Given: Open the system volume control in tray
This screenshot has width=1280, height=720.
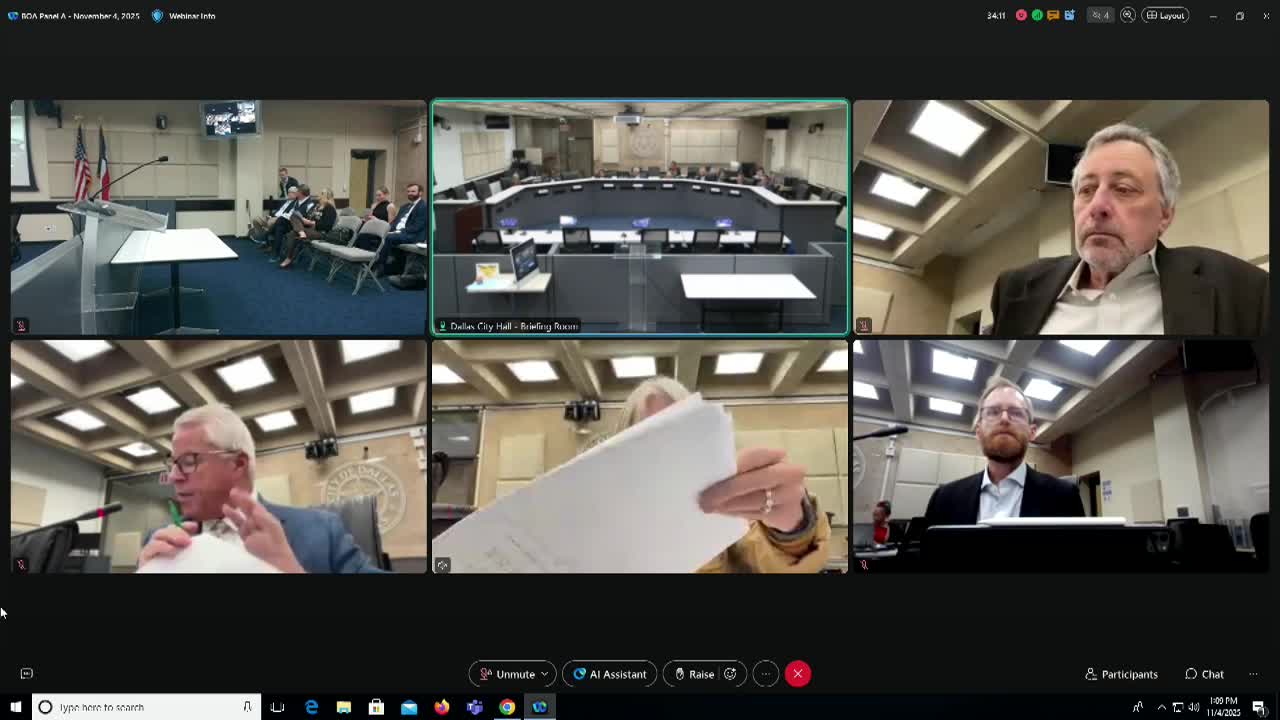Looking at the screenshot, I should [x=1194, y=707].
